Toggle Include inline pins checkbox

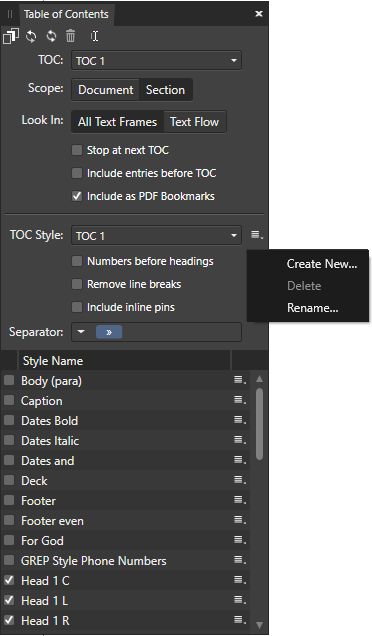[77, 307]
